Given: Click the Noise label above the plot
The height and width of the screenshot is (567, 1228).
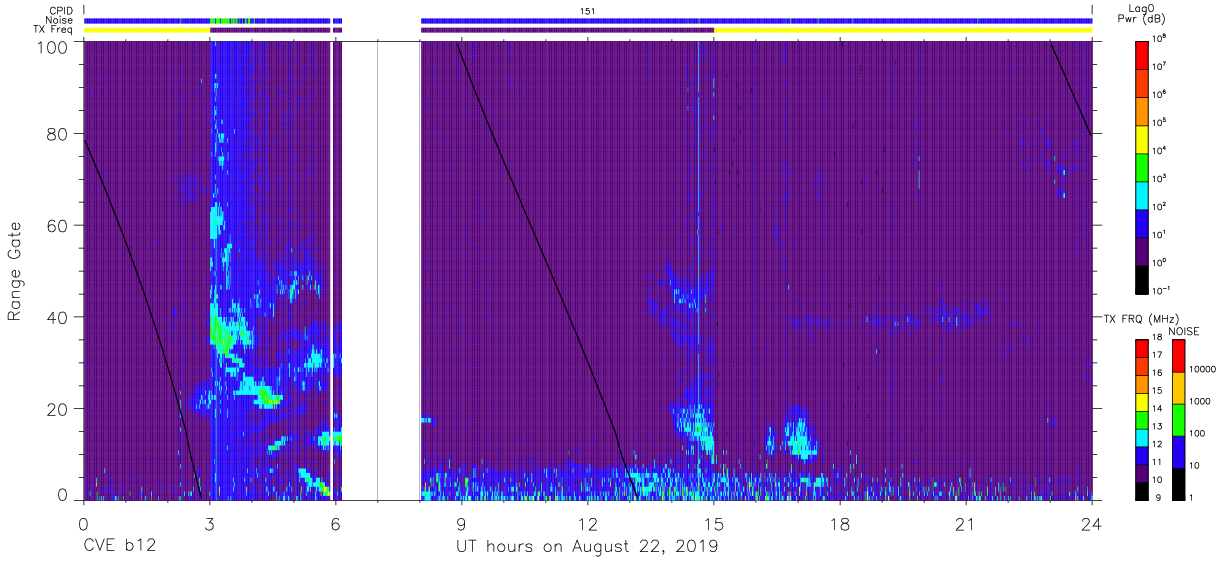Looking at the screenshot, I should point(60,20).
